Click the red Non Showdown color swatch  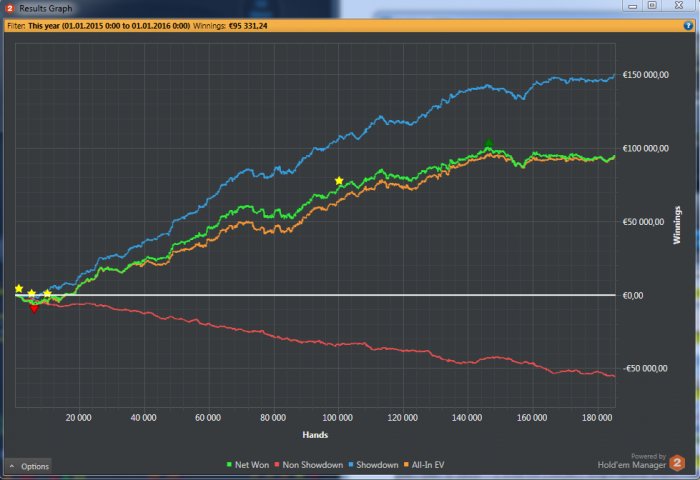(x=276, y=465)
